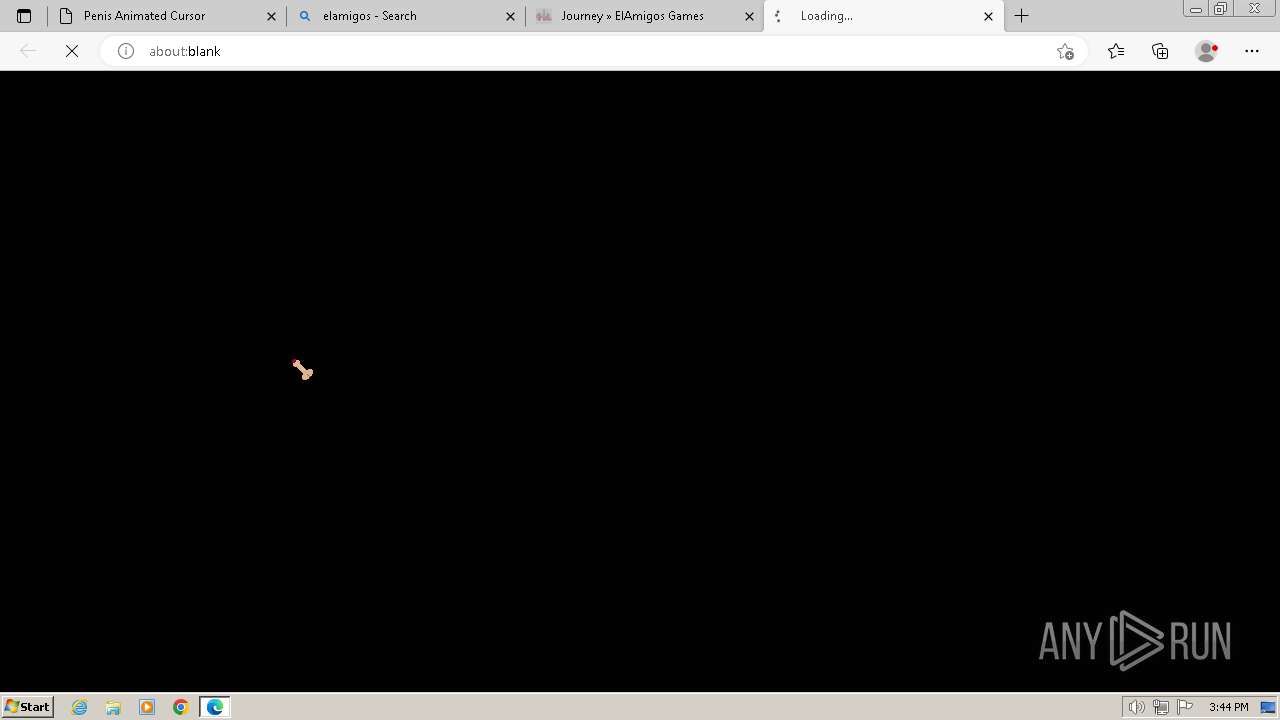1280x720 pixels.
Task: Launch Google Chrome from taskbar
Action: 181,707
